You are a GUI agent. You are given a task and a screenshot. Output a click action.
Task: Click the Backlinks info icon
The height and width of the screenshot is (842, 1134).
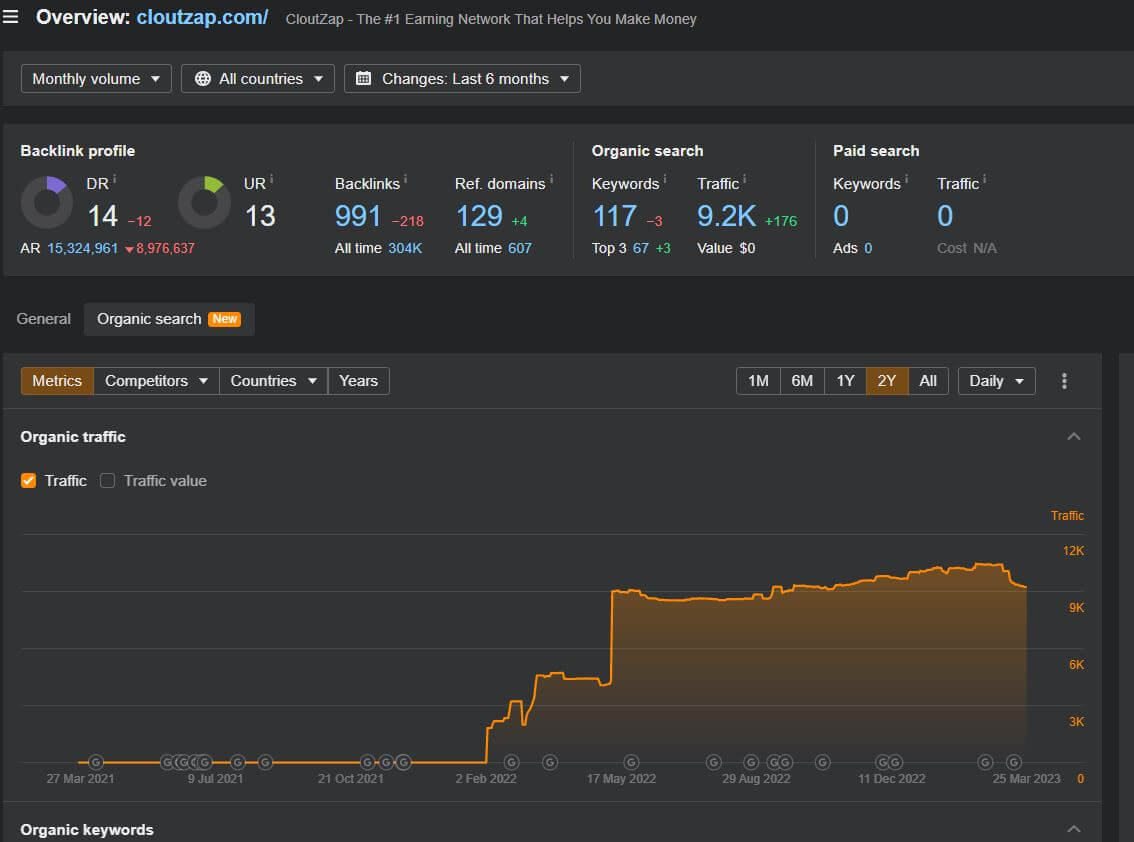point(407,180)
